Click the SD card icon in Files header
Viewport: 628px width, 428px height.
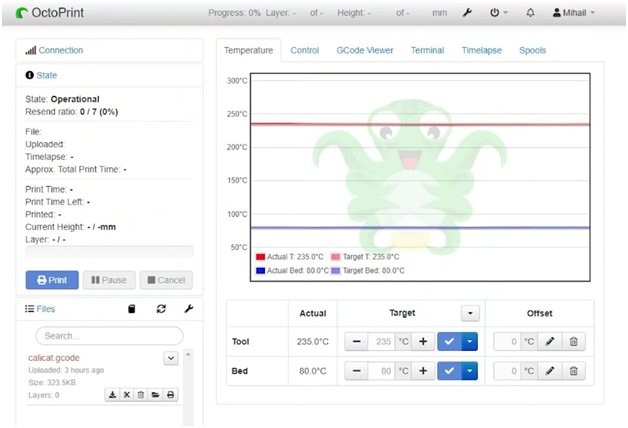click(131, 309)
